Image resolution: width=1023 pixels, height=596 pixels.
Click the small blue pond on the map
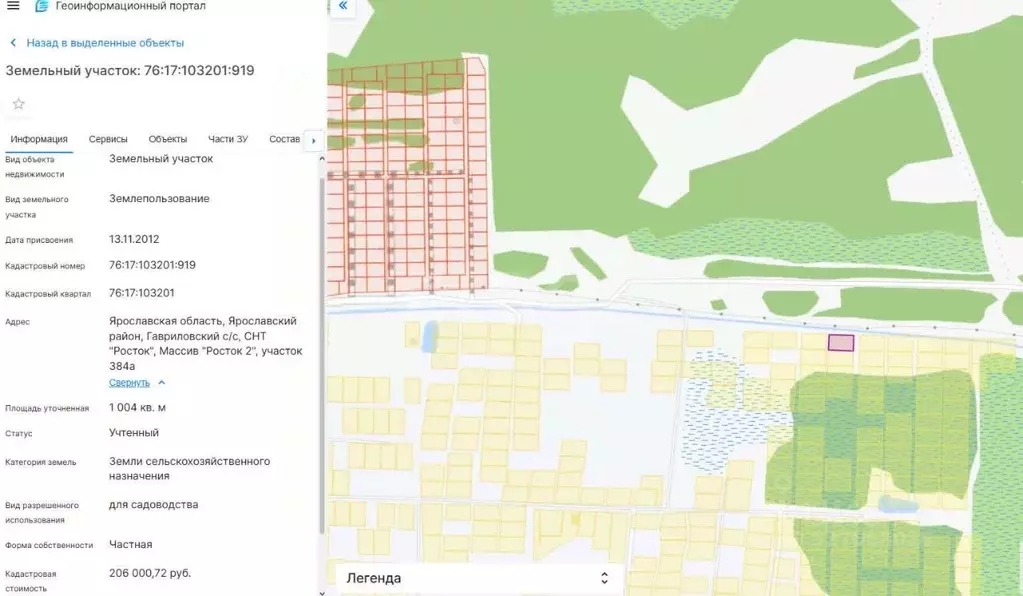point(430,335)
